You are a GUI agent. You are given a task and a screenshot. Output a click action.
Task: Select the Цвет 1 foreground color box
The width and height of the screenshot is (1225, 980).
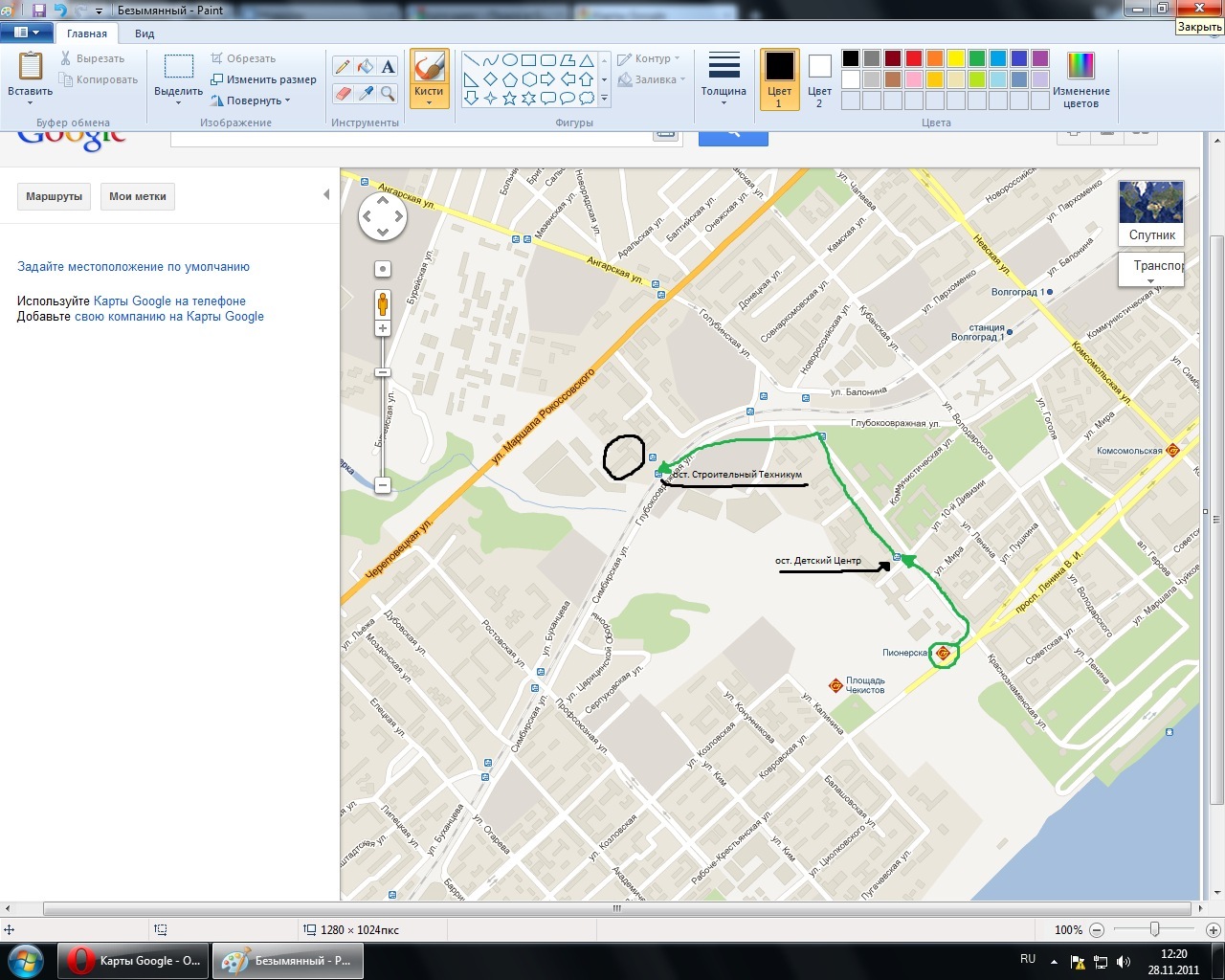[x=779, y=78]
